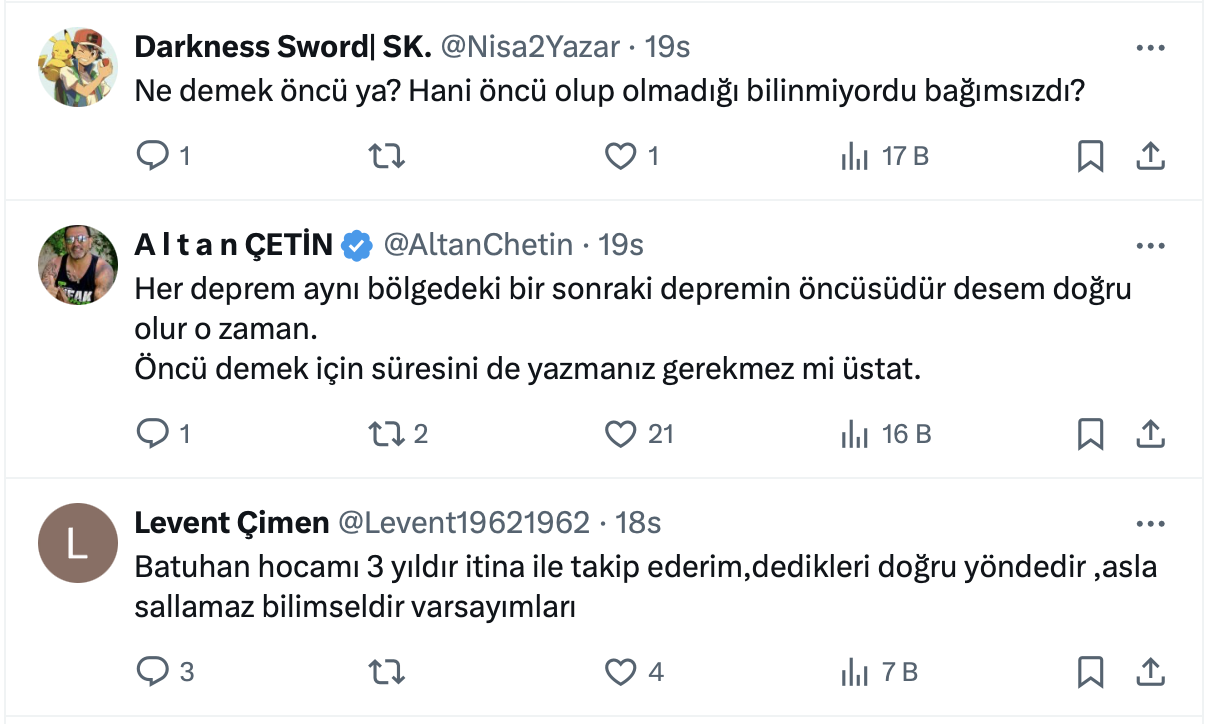Click Levent Çimen's display name
Image resolution: width=1214 pixels, height=724 pixels.
coord(232,522)
